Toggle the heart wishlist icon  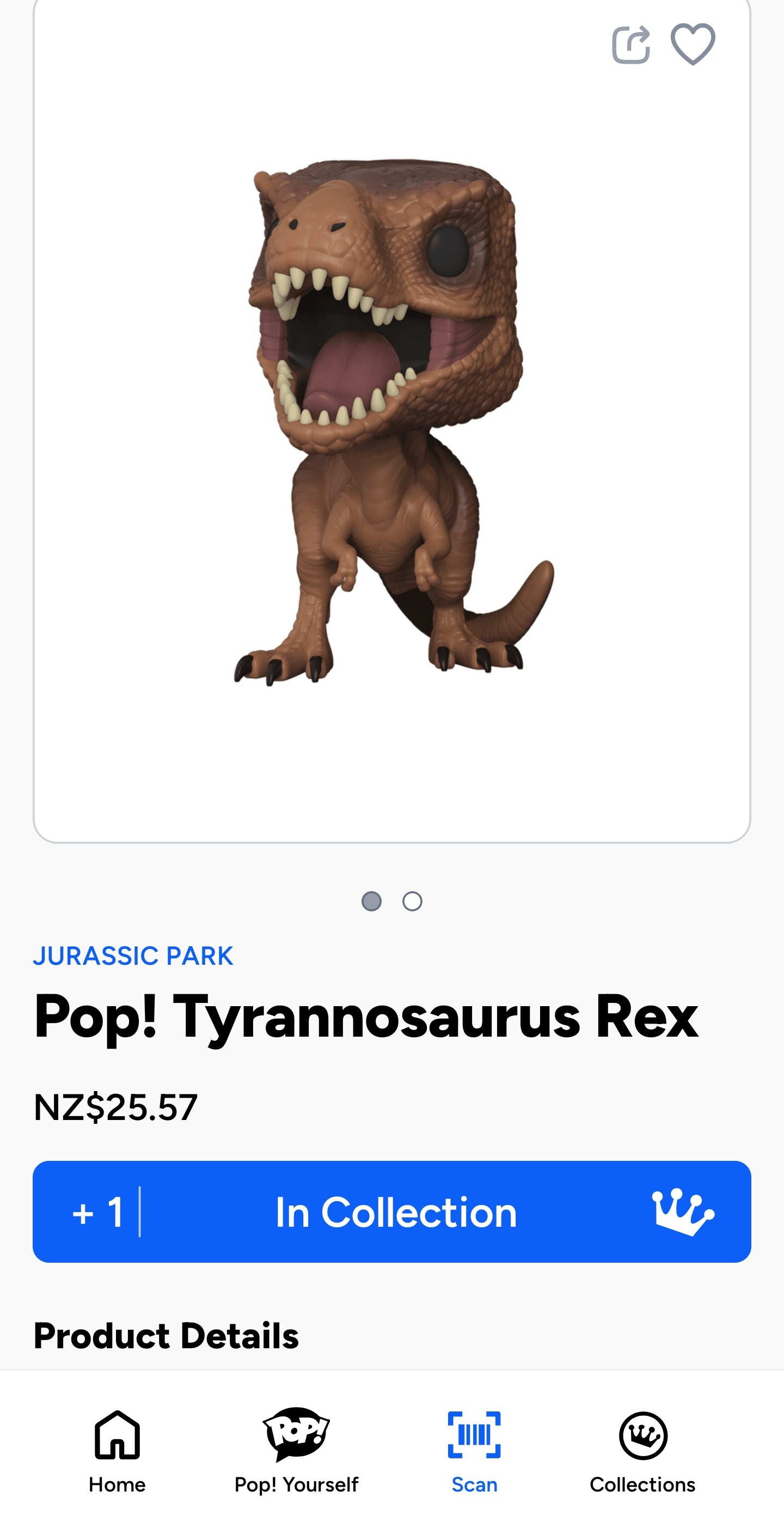pos(693,44)
